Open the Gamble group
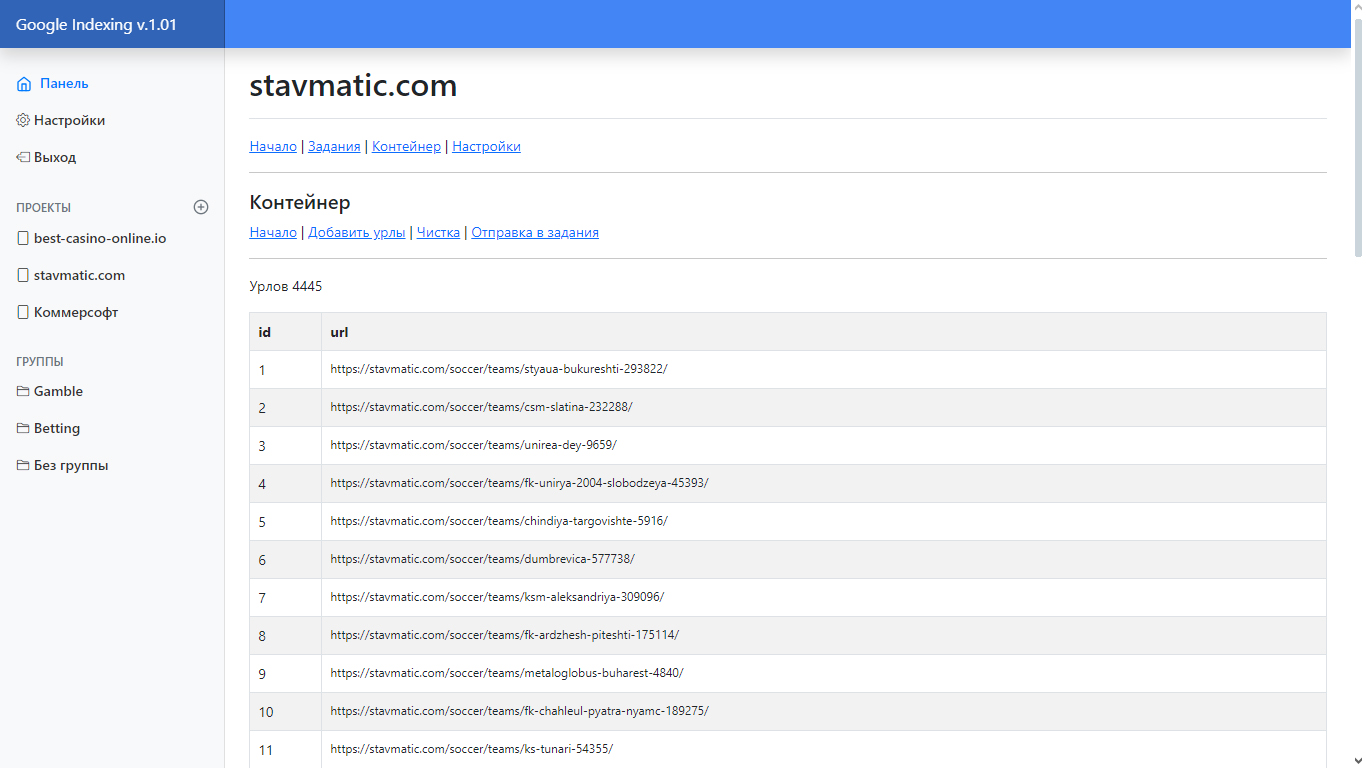The height and width of the screenshot is (768, 1366). [x=58, y=391]
